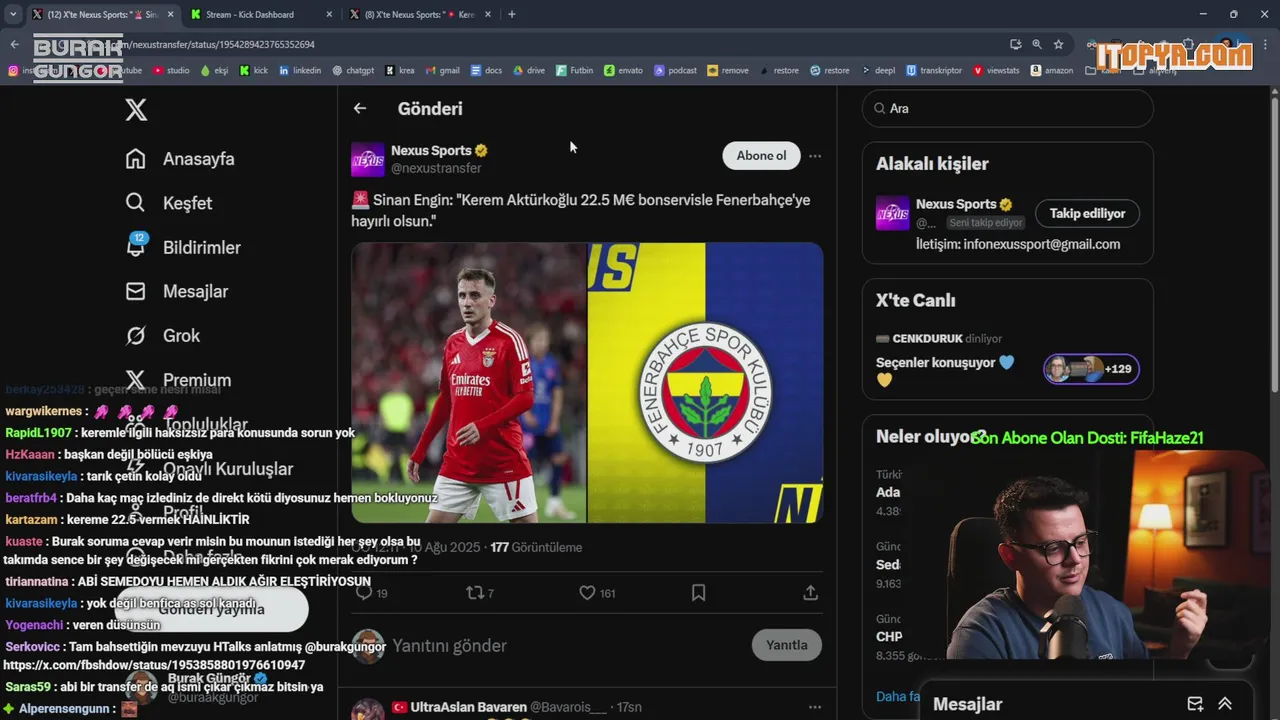Open the kick bookmark
Viewport: 1280px width, 720px height.
pyautogui.click(x=253, y=71)
